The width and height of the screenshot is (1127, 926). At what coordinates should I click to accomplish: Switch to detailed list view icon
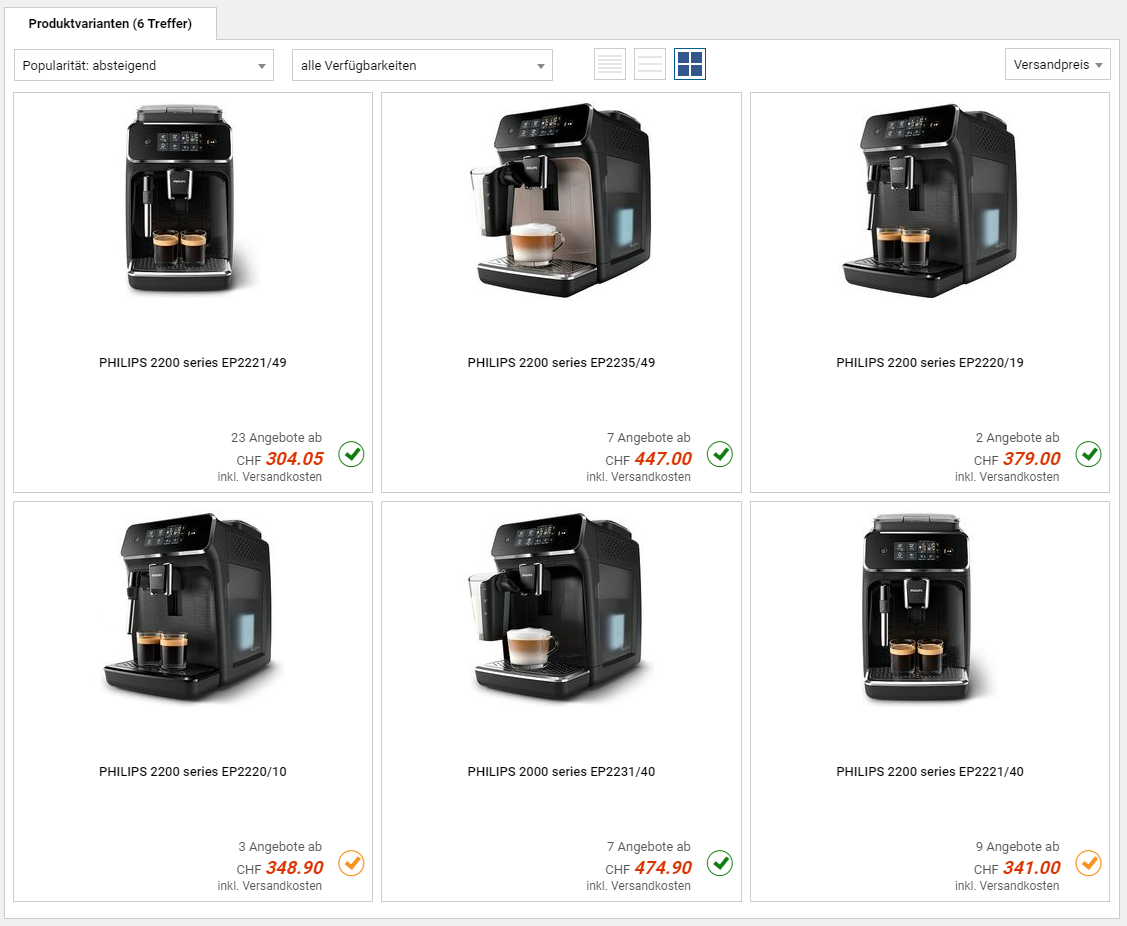click(x=610, y=64)
